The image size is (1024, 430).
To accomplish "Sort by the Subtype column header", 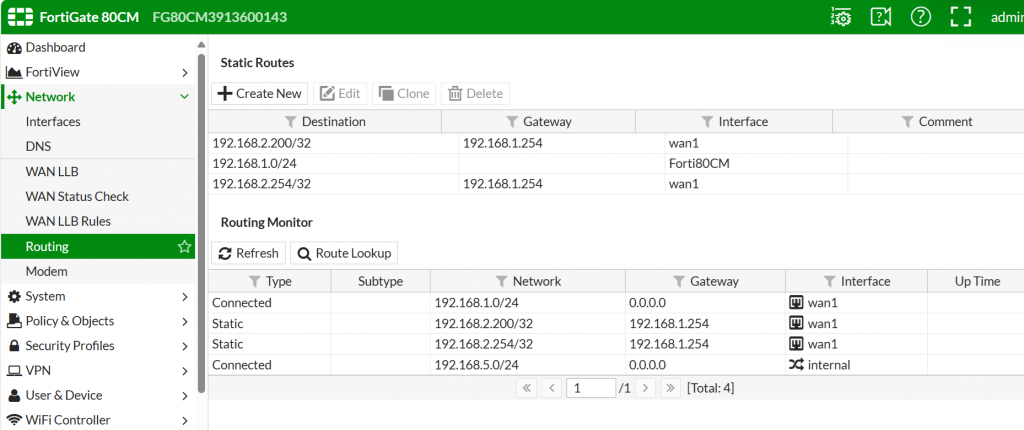I will pos(381,282).
